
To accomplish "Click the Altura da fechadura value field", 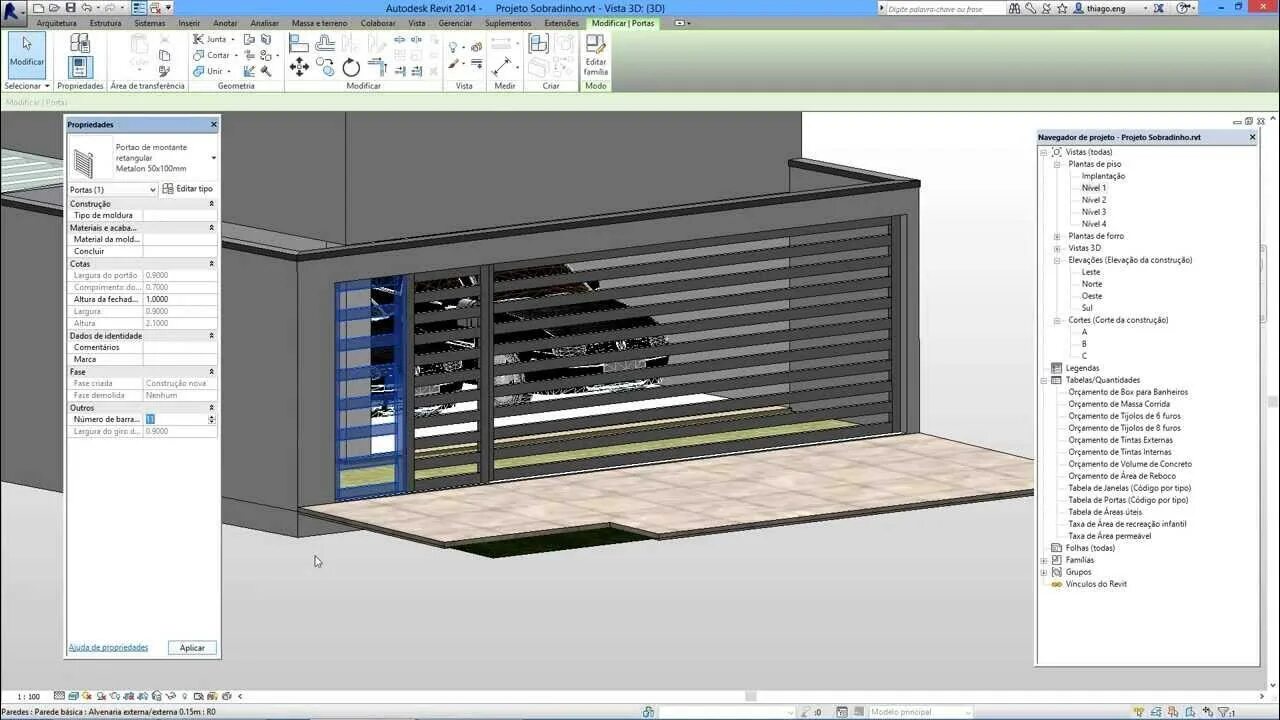I will 180,300.
